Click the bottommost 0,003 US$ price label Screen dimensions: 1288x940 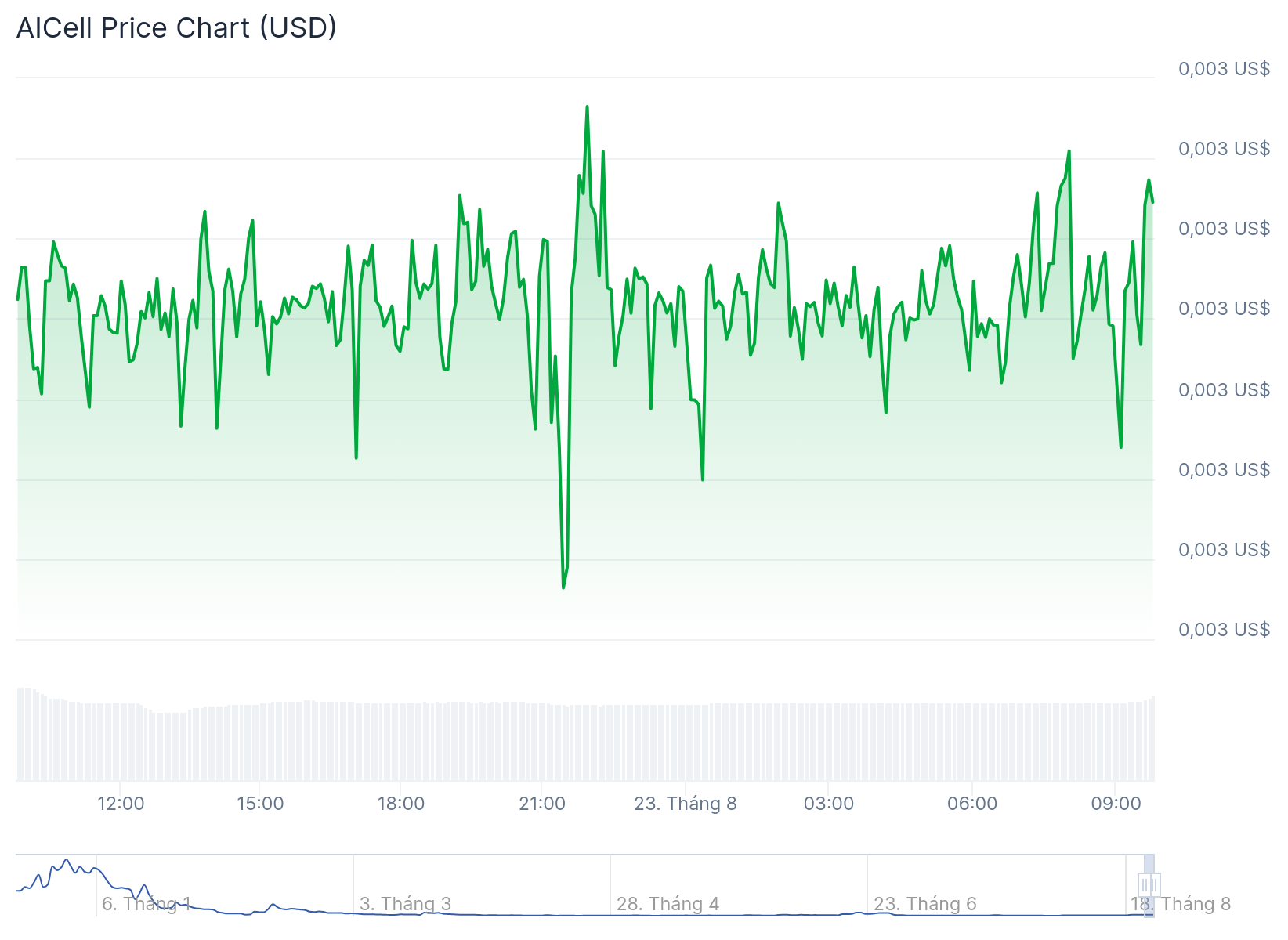[x=1224, y=630]
